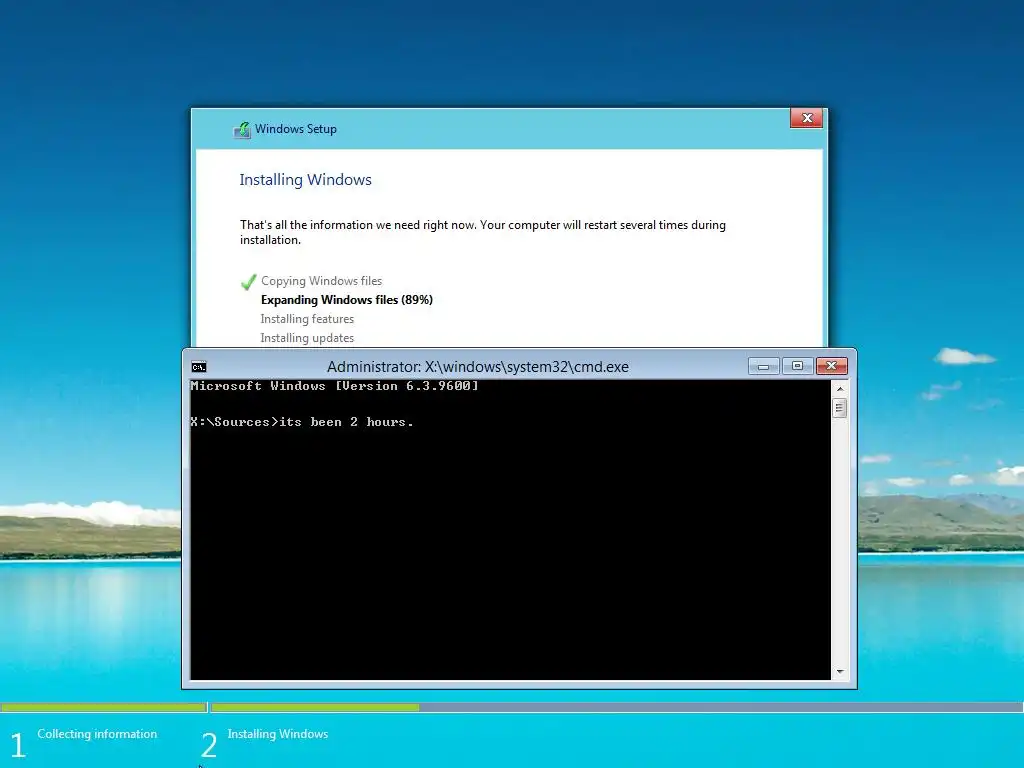Screen dimensions: 1024x768
Task: Click the Windows Setup title icon
Action: [x=242, y=130]
